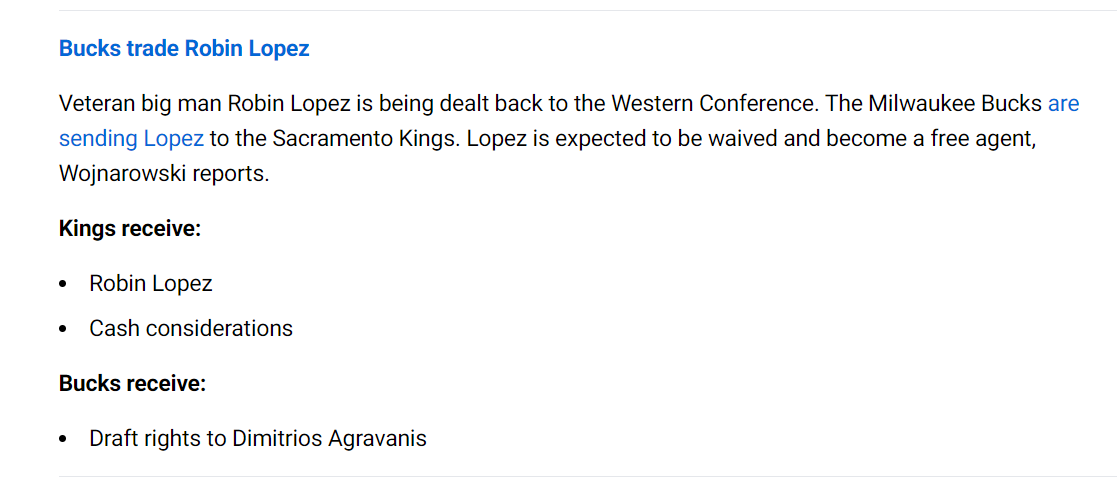
Task: Click the 'Bucks receive:' bold heading
Action: (133, 384)
